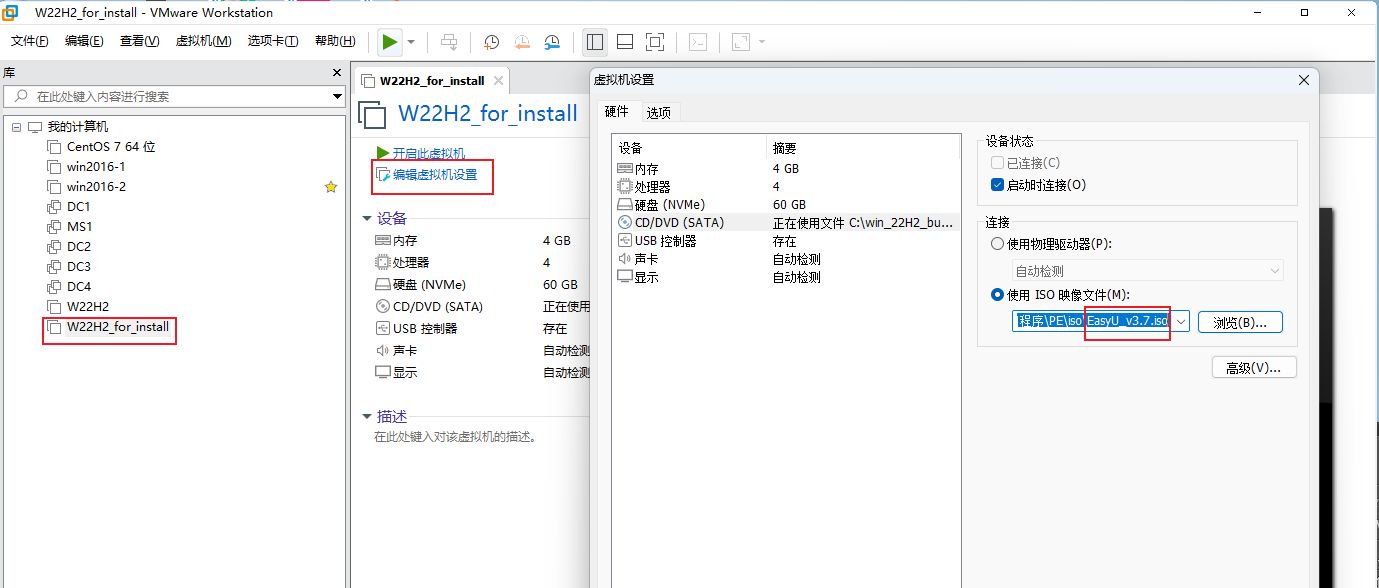Uncheck 启动时连接 connect at power on

coord(997,185)
